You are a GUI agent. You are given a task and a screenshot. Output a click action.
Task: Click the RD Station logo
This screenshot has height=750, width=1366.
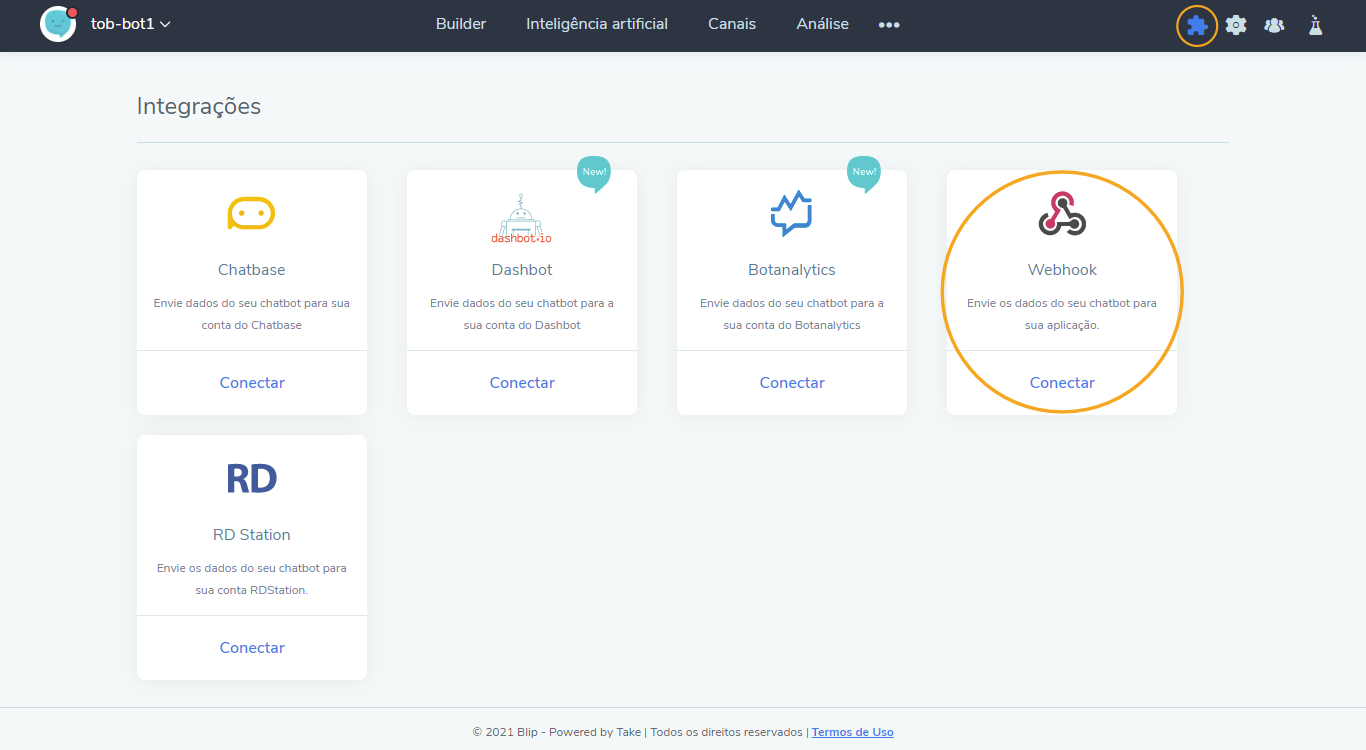252,479
